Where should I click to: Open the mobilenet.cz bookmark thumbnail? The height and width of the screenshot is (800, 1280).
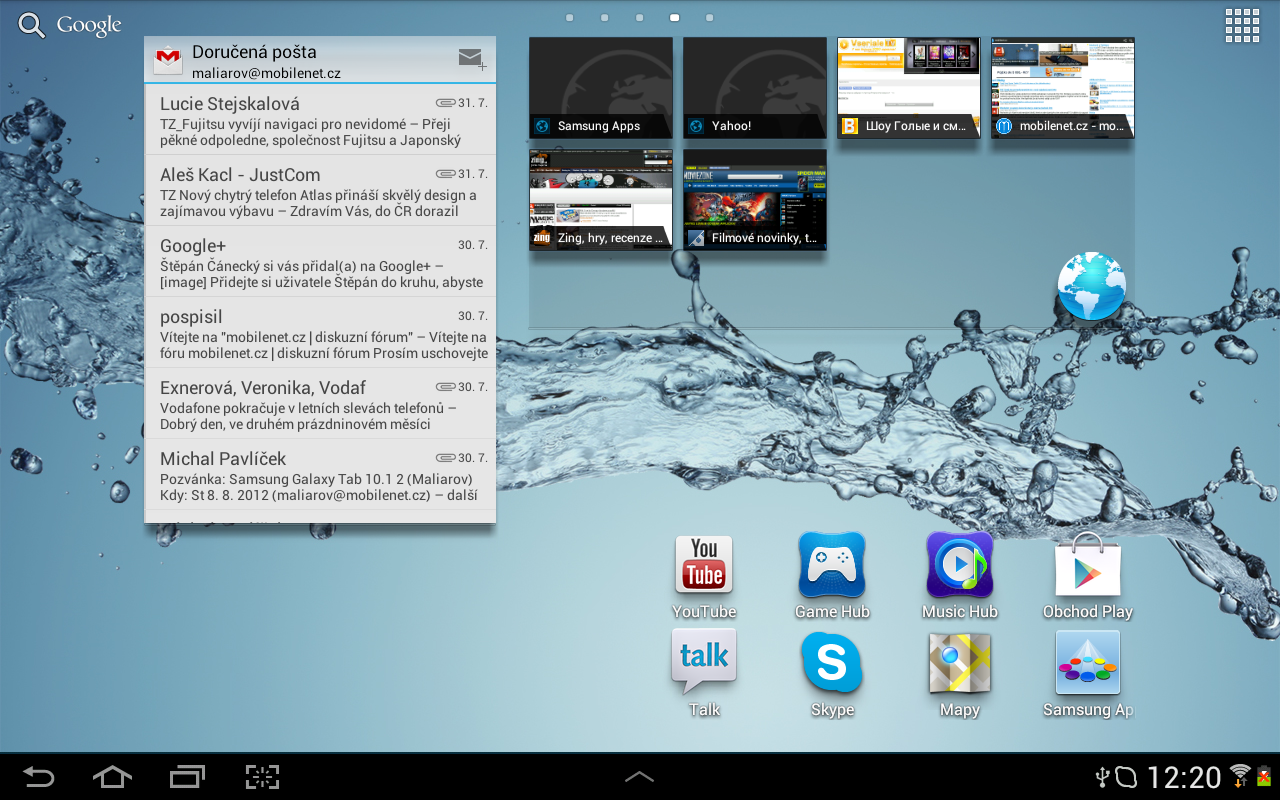[x=1062, y=88]
